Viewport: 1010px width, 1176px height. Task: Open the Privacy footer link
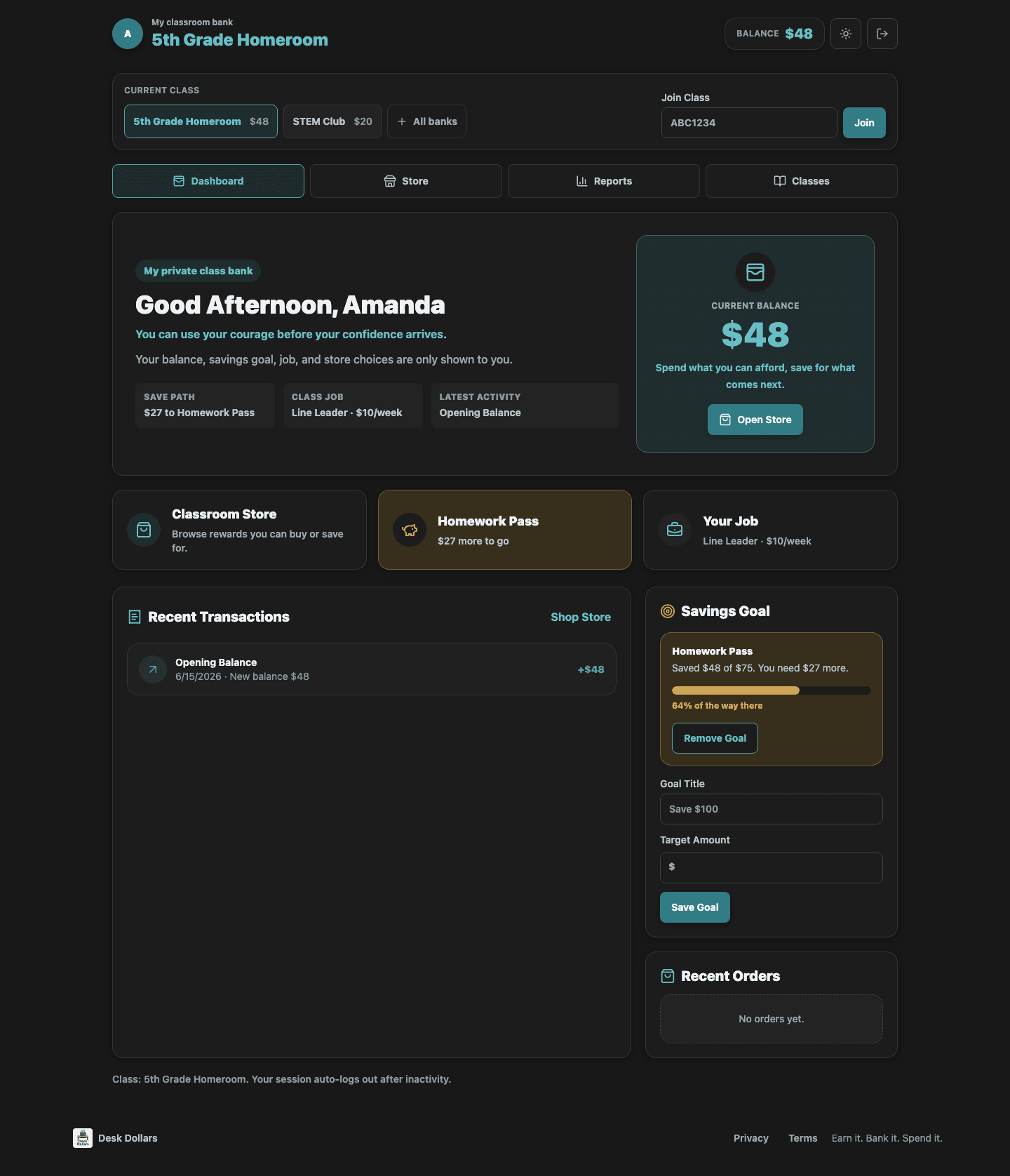751,1138
